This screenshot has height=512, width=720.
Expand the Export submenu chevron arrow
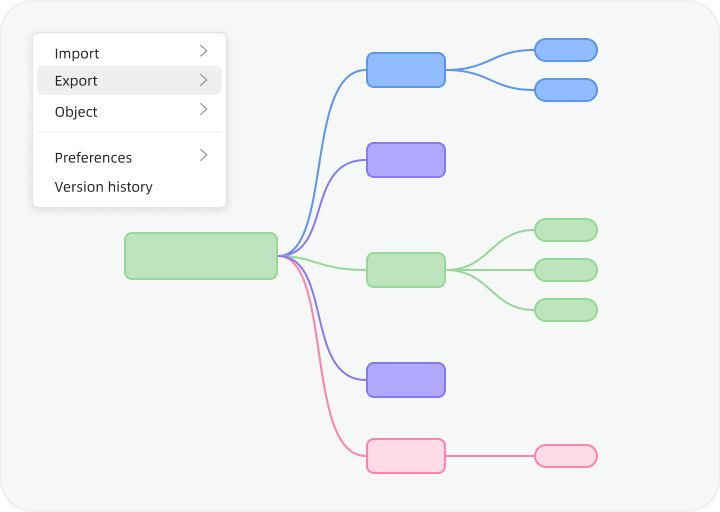pyautogui.click(x=203, y=80)
